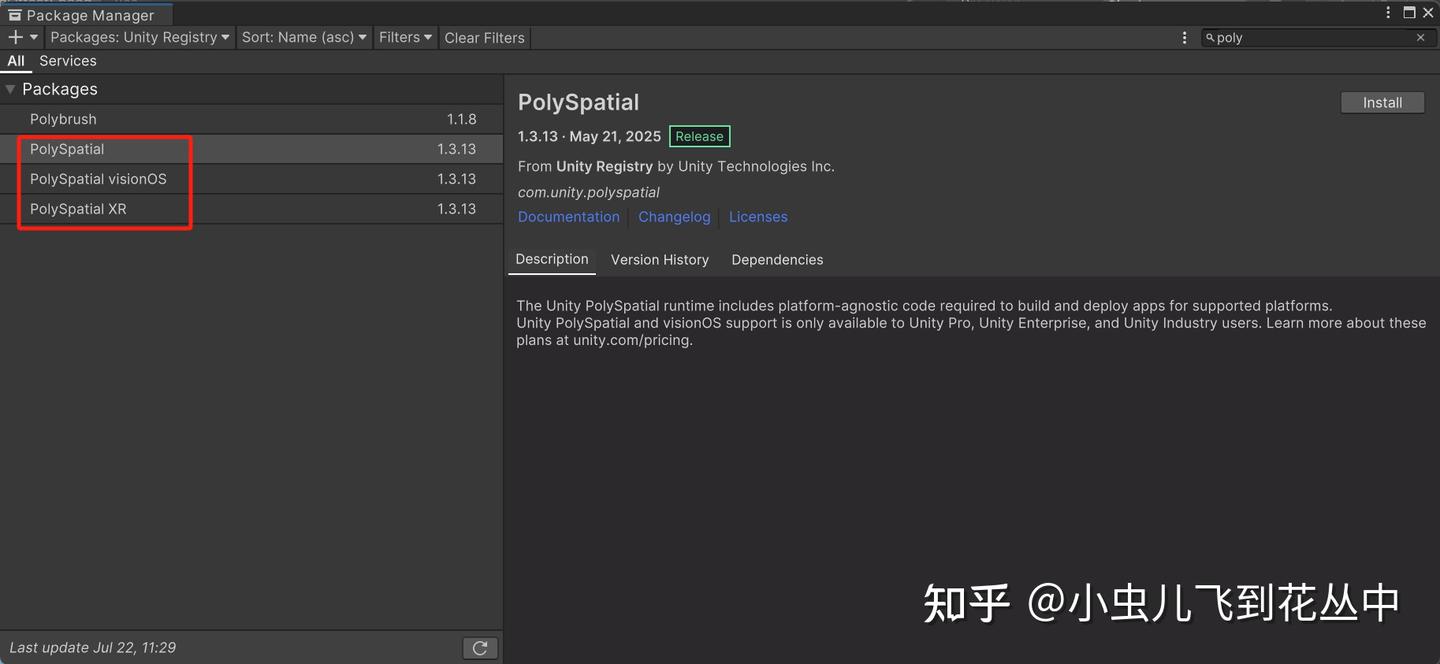Viewport: 1440px width, 664px height.
Task: Select the PolySpatial package row
Action: (251, 149)
